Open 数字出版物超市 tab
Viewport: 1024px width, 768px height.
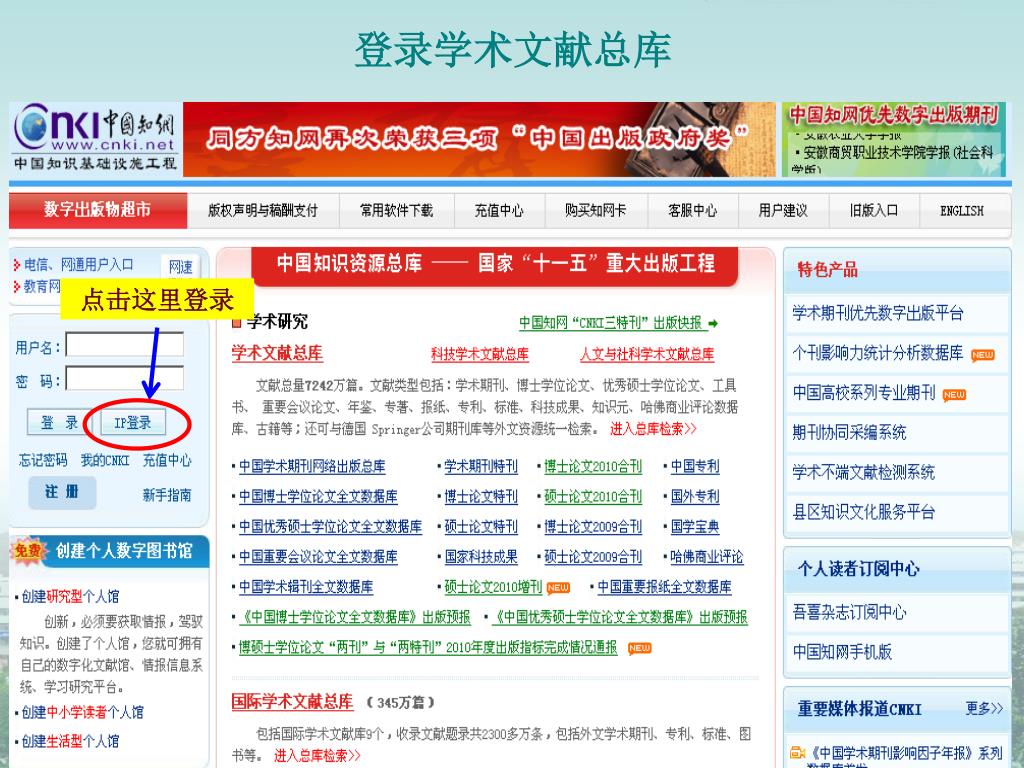98,210
